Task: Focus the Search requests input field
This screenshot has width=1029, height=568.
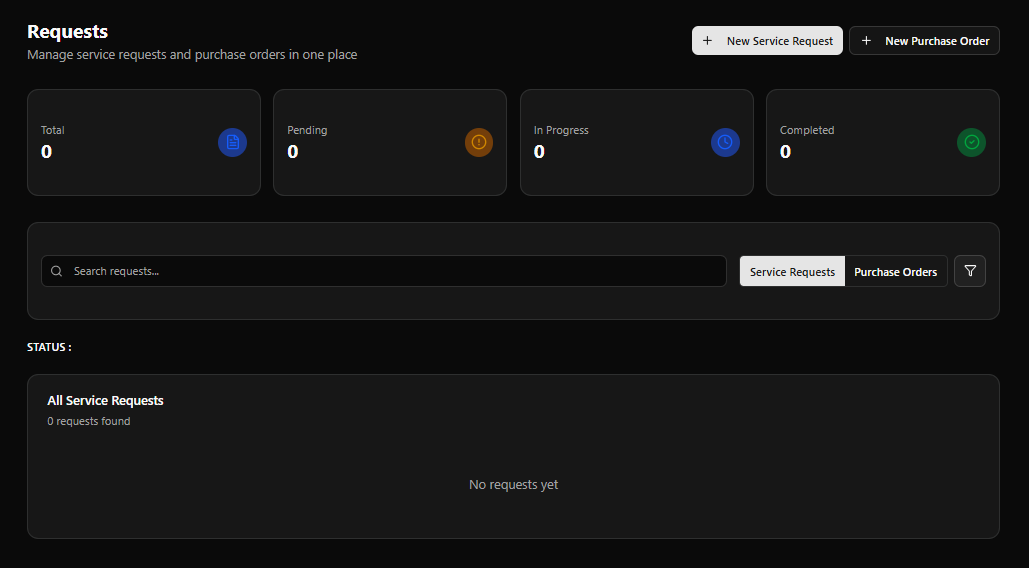Action: pyautogui.click(x=384, y=271)
